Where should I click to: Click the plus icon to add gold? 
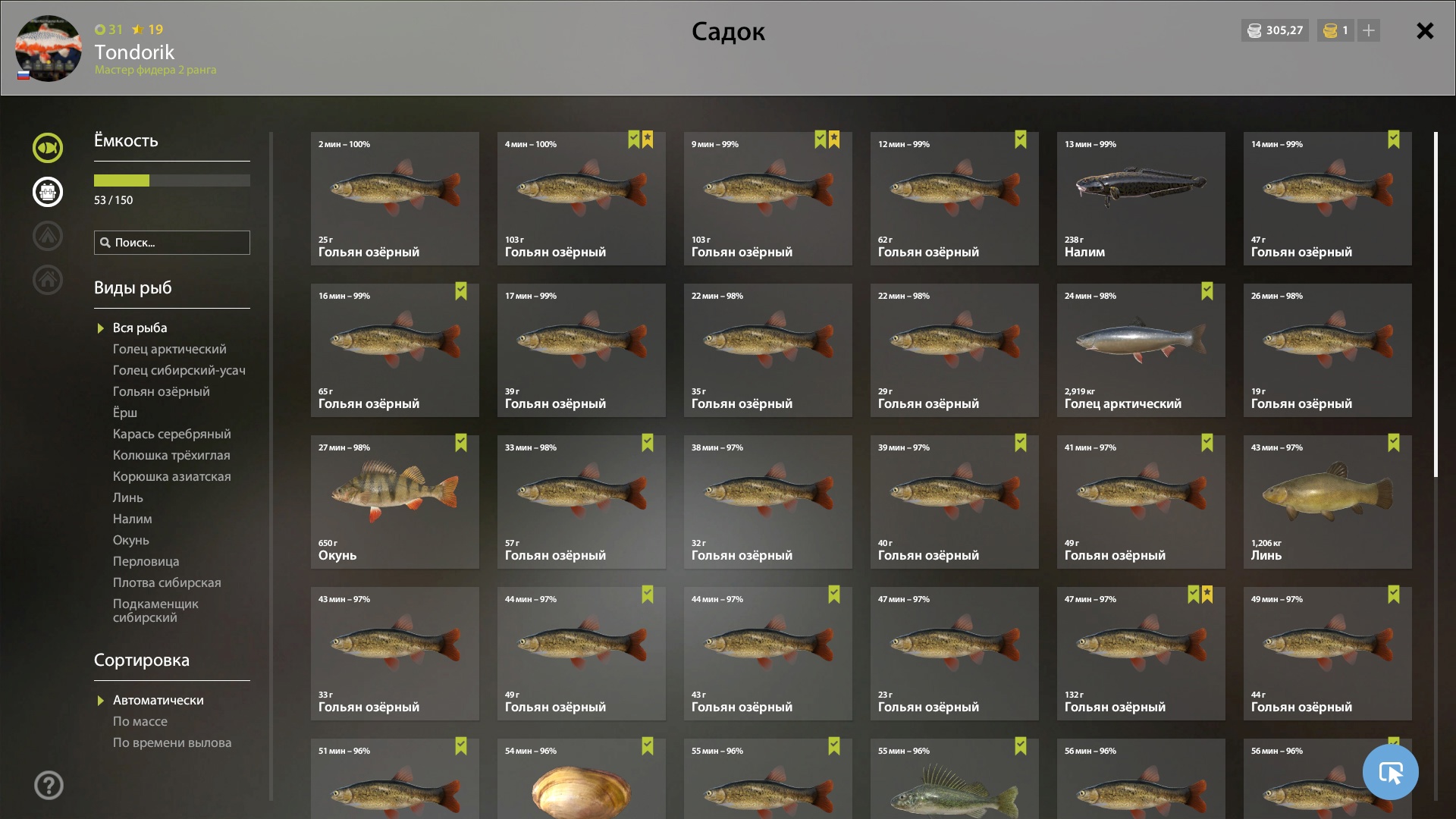pos(1369,30)
